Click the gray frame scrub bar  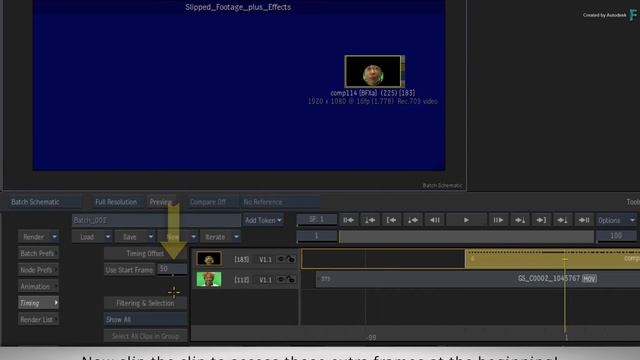[x=467, y=237]
